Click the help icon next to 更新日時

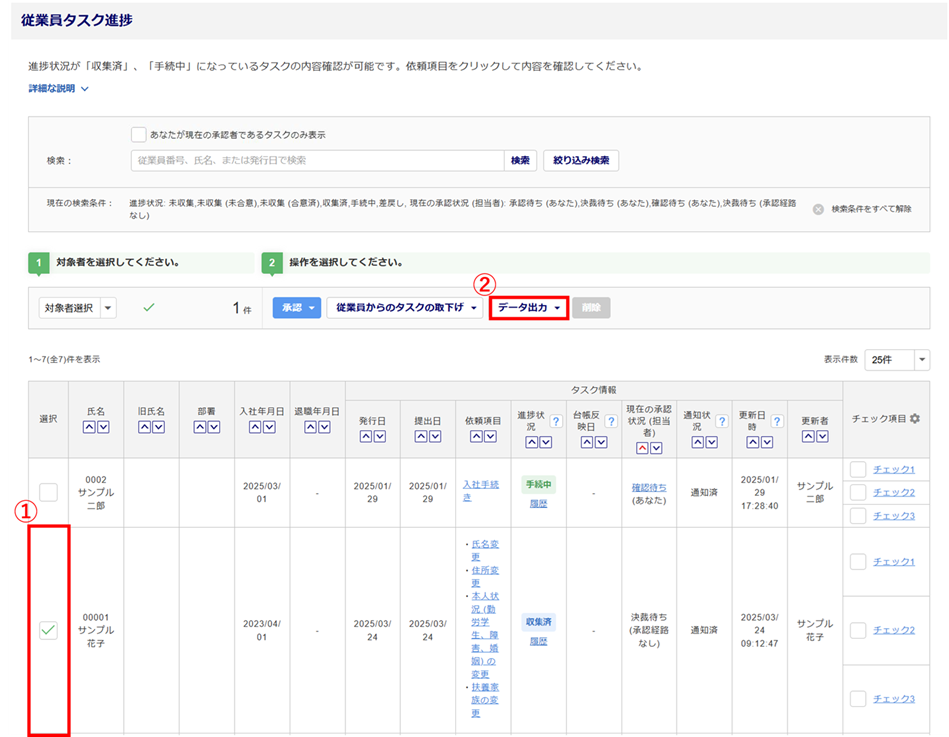point(777,422)
